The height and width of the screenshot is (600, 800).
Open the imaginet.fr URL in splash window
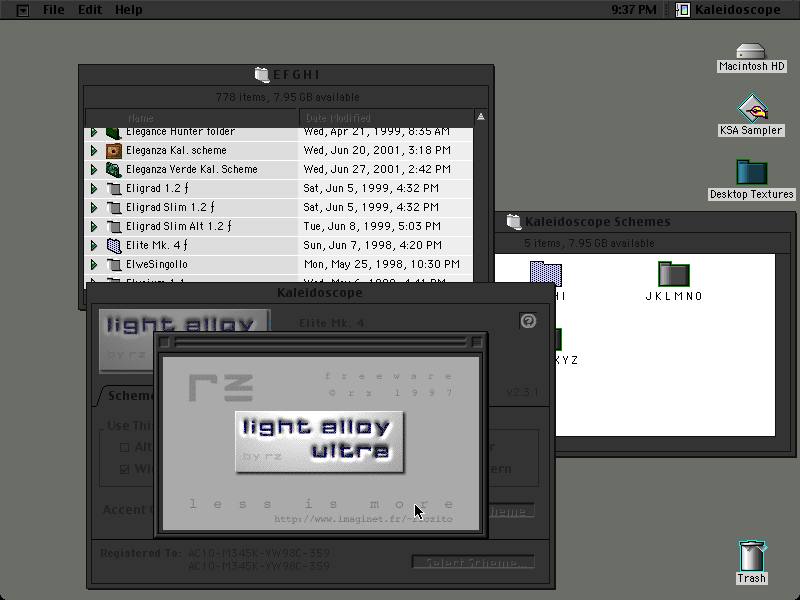click(363, 519)
